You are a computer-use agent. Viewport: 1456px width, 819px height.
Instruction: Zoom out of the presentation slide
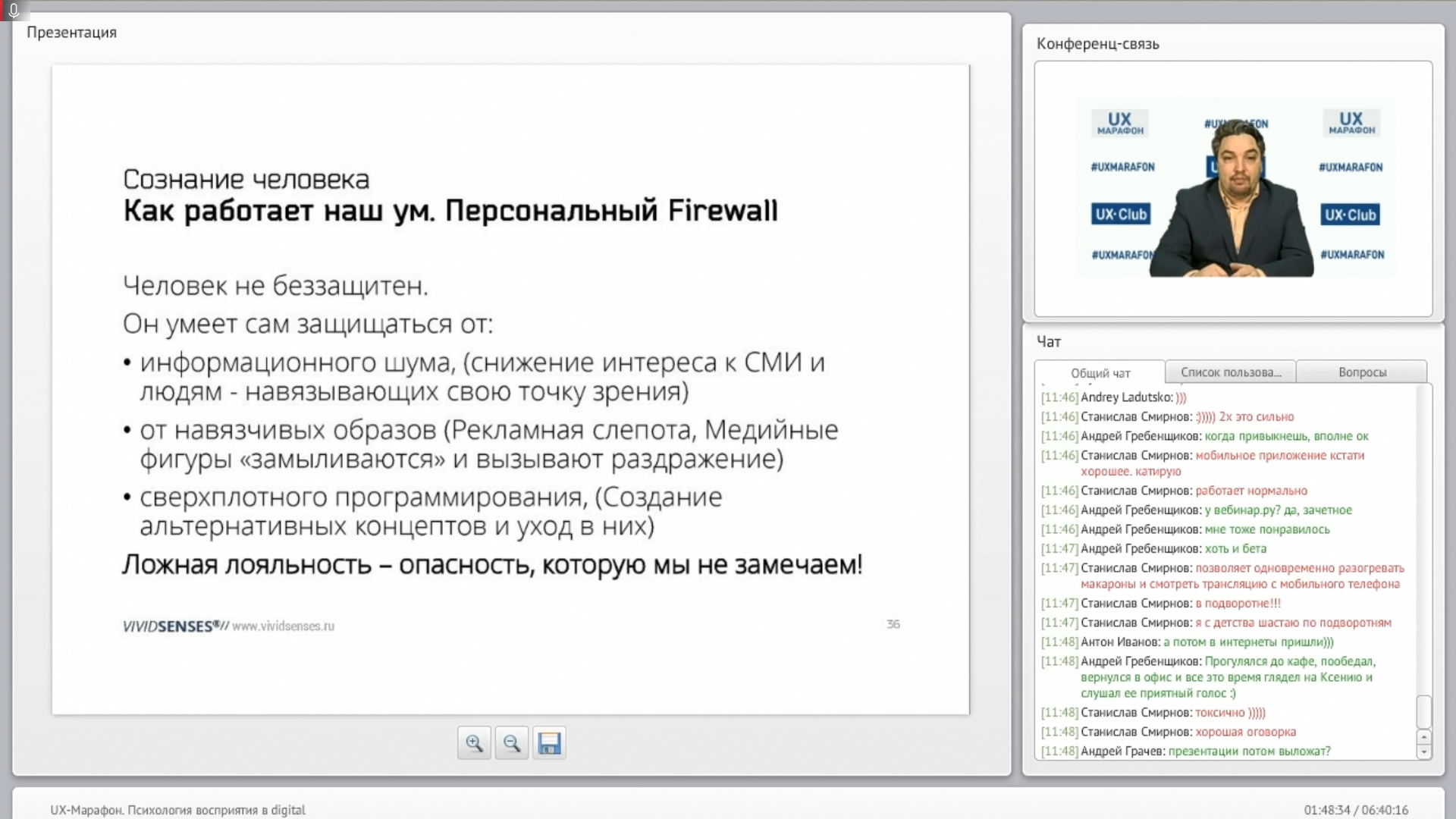click(x=512, y=743)
